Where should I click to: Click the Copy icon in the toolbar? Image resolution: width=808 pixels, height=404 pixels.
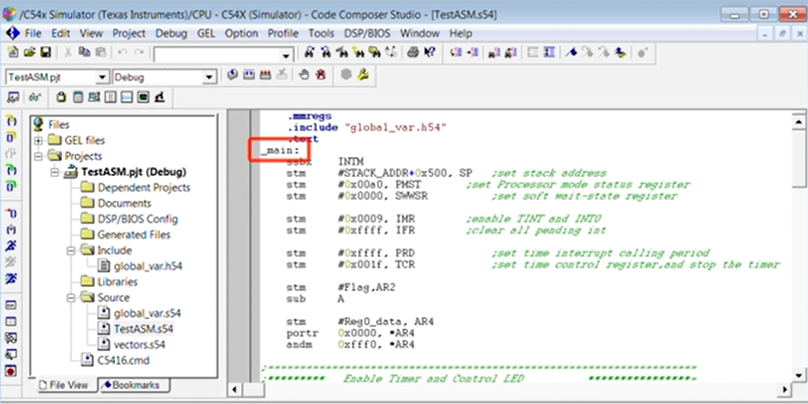[84, 53]
